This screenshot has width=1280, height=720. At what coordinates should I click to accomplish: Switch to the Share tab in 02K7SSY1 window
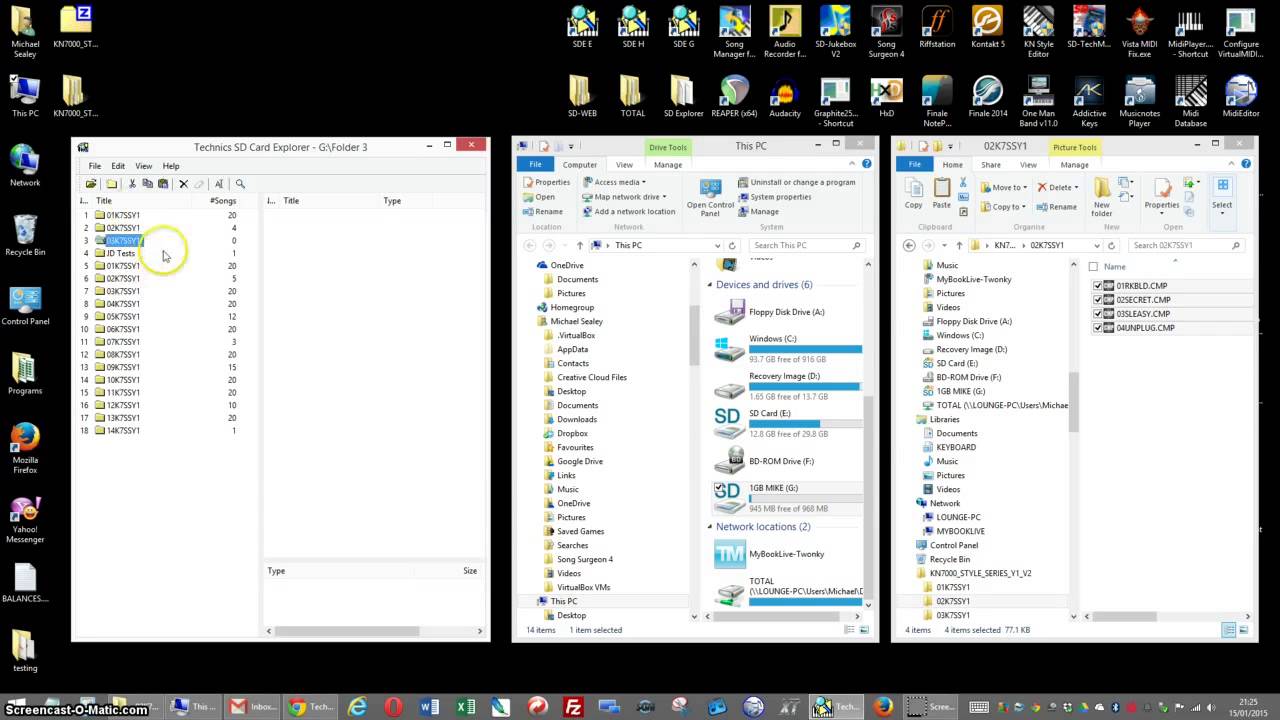pyautogui.click(x=991, y=165)
